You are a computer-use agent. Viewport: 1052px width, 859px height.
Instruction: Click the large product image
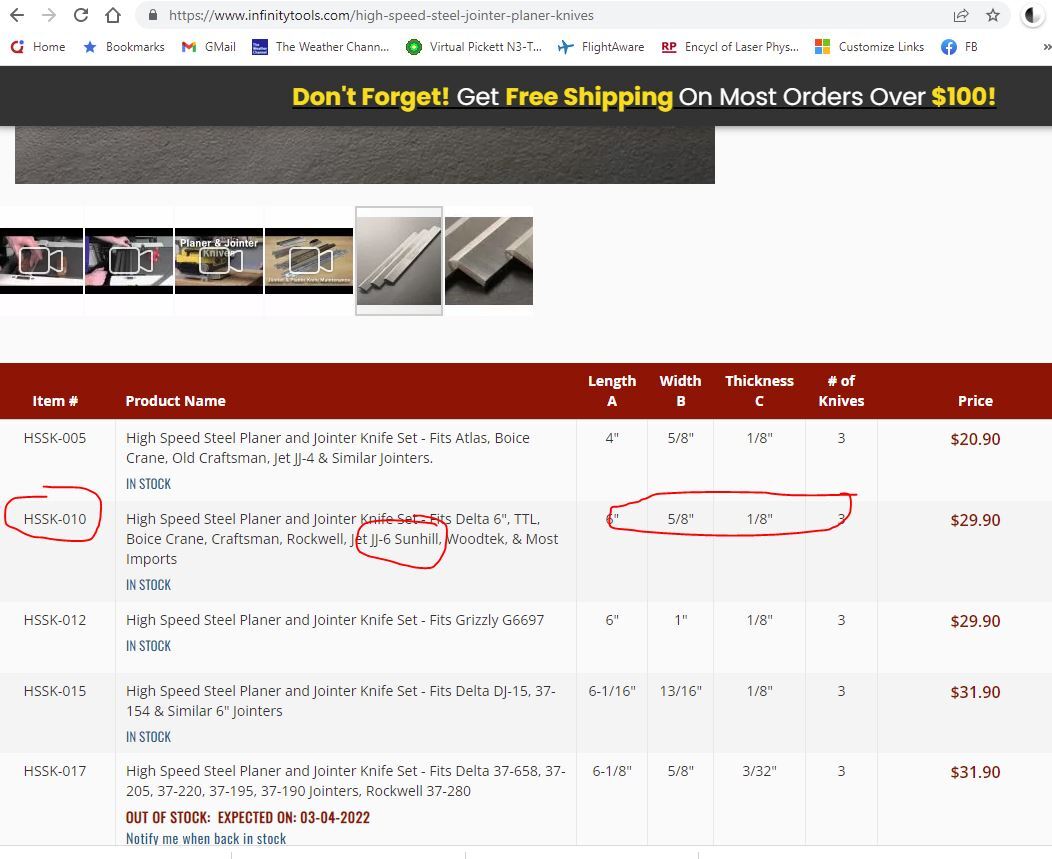[364, 154]
